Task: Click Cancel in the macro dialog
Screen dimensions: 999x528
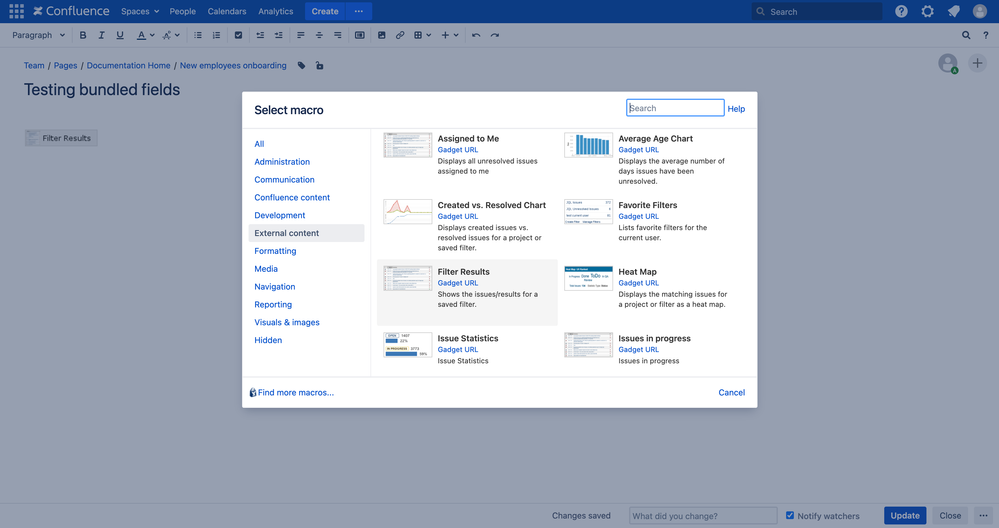Action: click(731, 392)
